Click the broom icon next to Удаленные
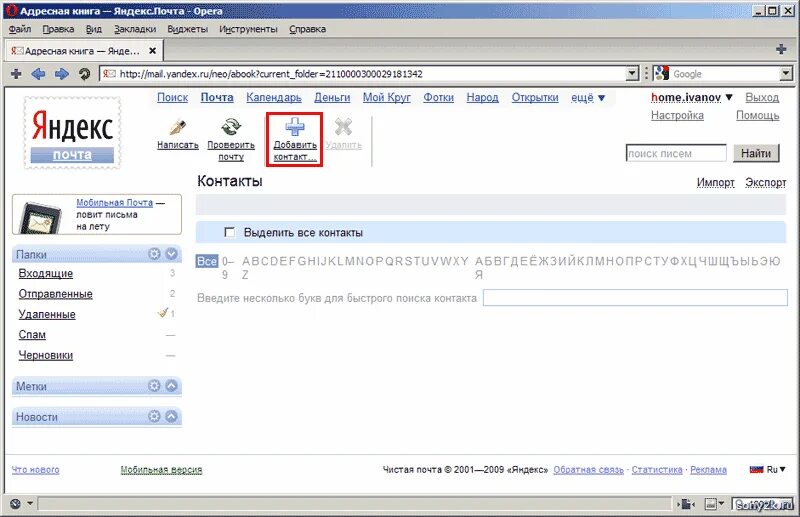The height and width of the screenshot is (517, 800). [163, 312]
